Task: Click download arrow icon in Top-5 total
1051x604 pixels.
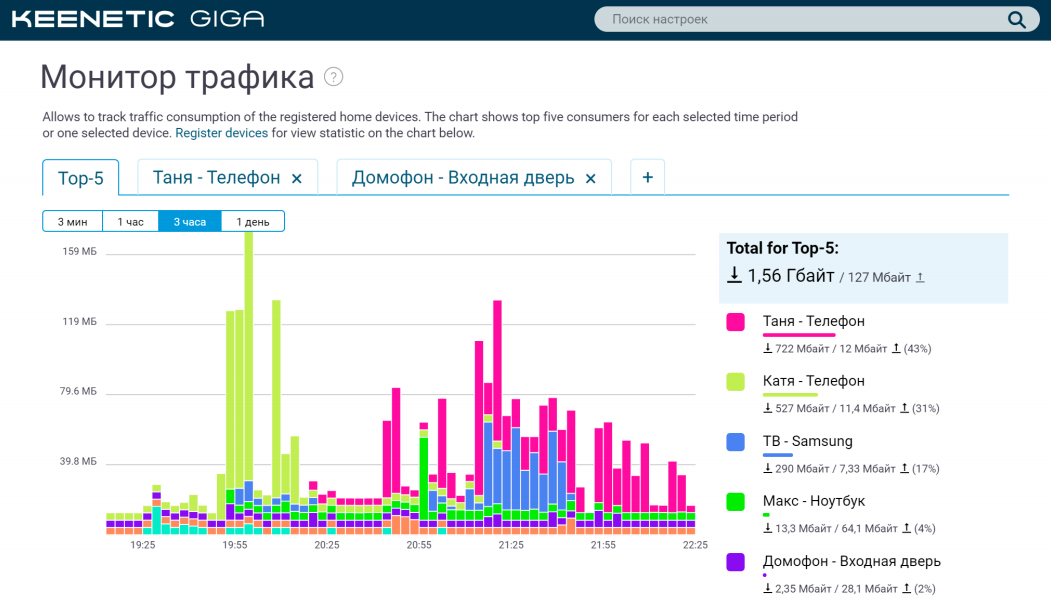Action: tap(734, 275)
